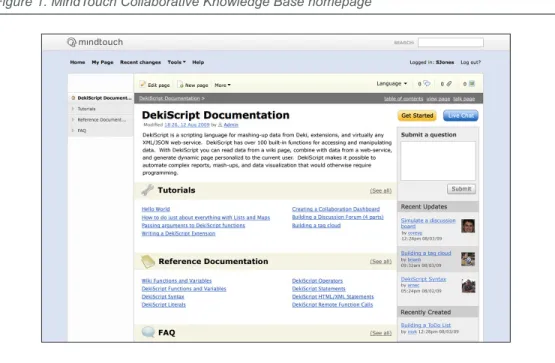
Task: Click the New page document icon
Action: pyautogui.click(x=181, y=85)
